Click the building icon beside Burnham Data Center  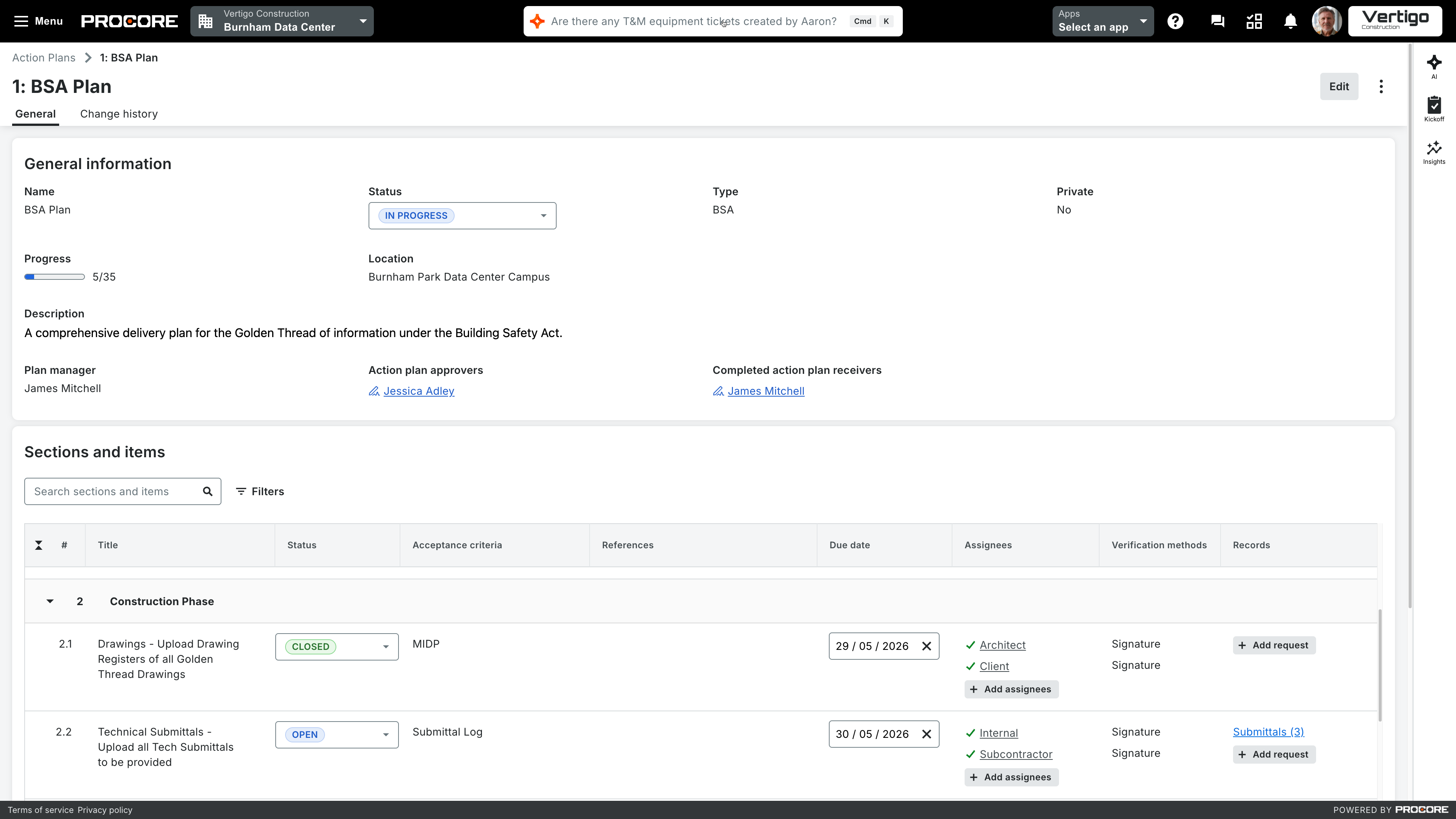(206, 22)
